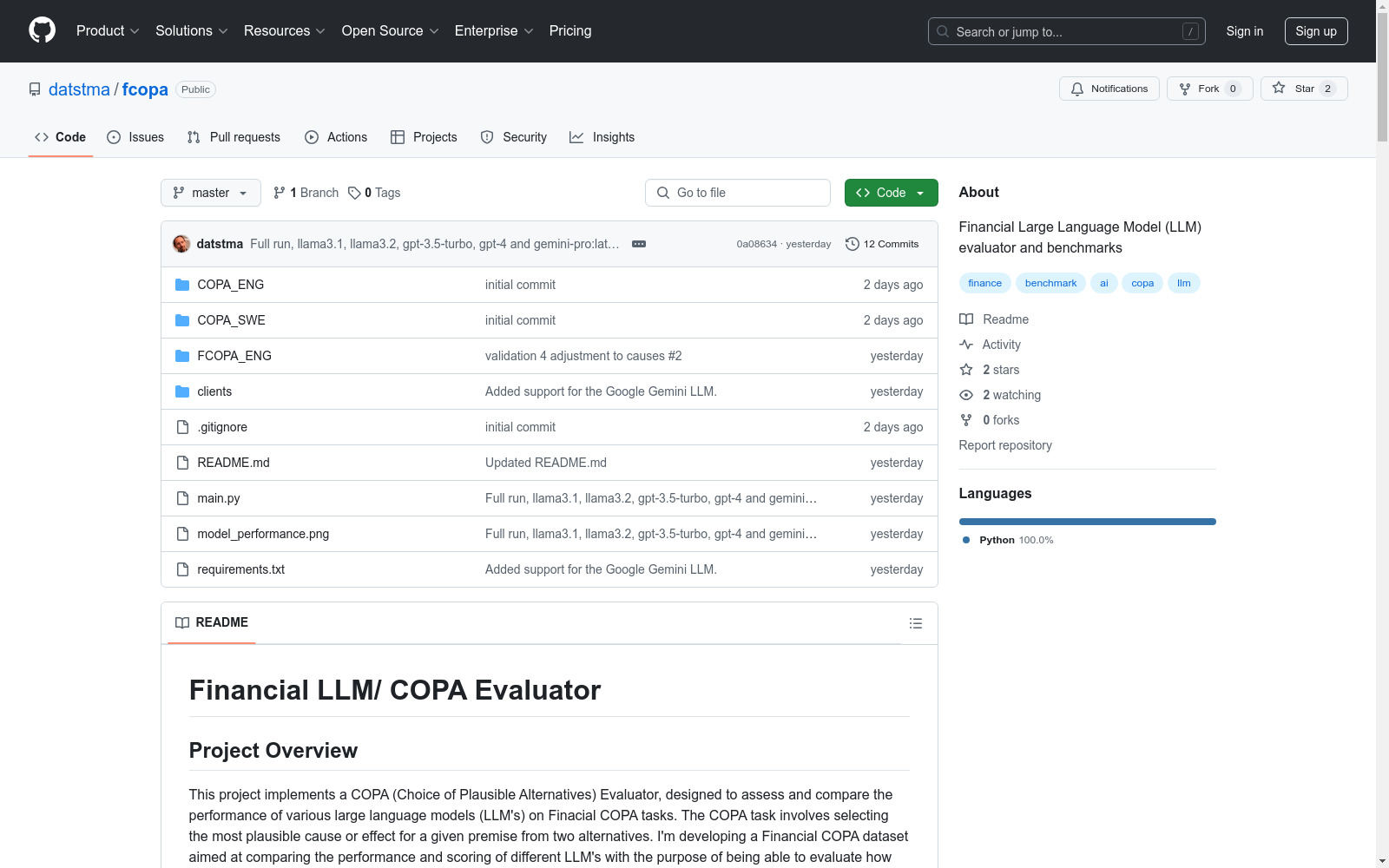Image resolution: width=1389 pixels, height=868 pixels.
Task: Open commit 0a08634 hash link
Action: (757, 244)
